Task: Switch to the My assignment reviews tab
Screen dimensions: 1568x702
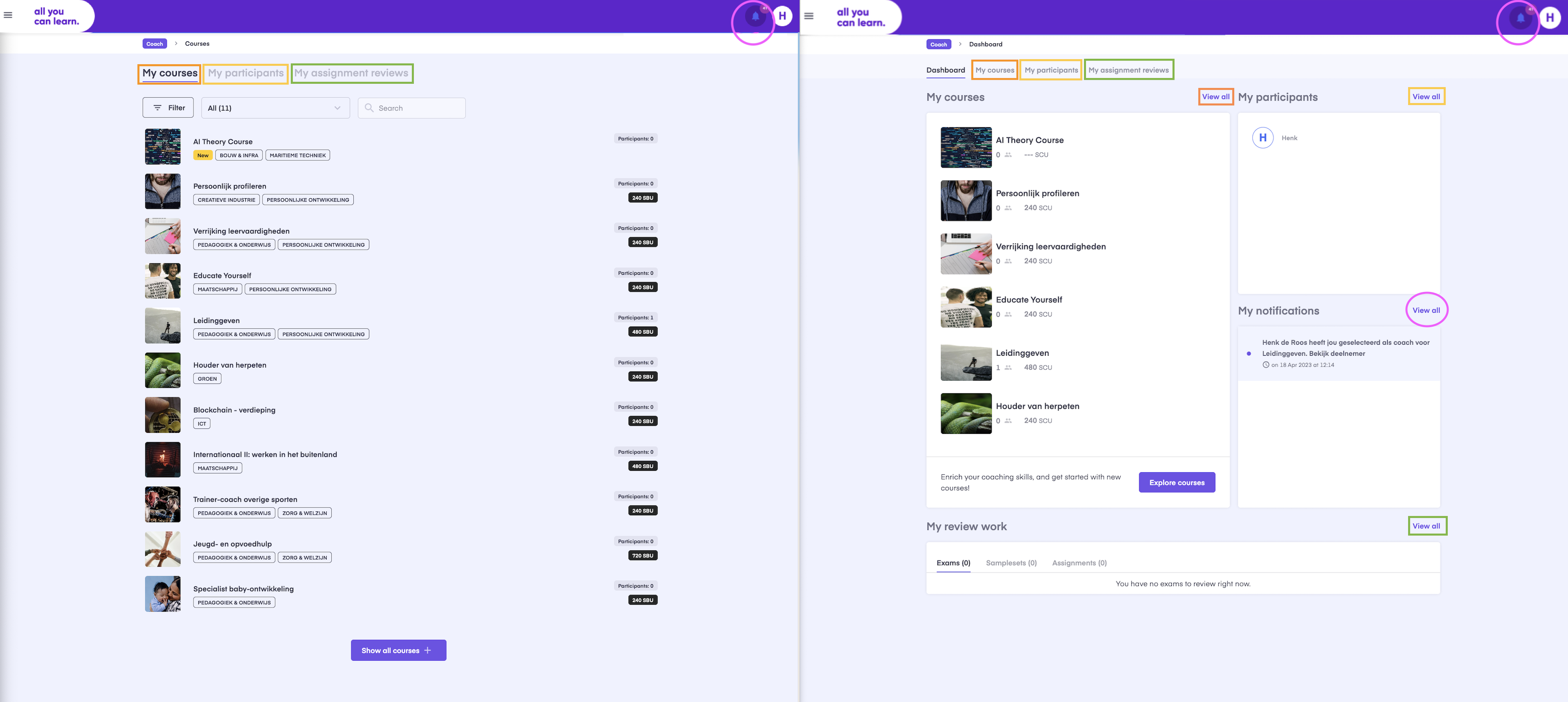Action: [352, 73]
